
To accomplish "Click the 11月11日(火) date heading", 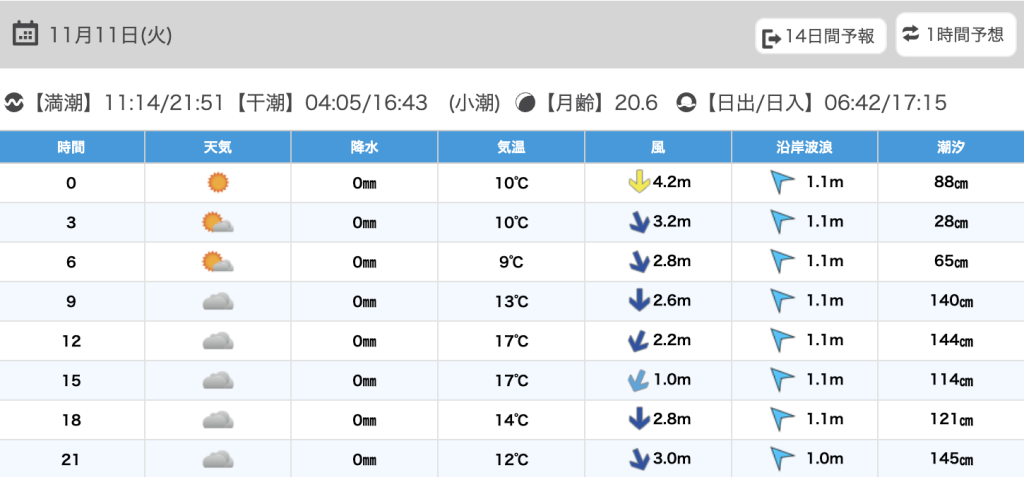I will 110,36.
